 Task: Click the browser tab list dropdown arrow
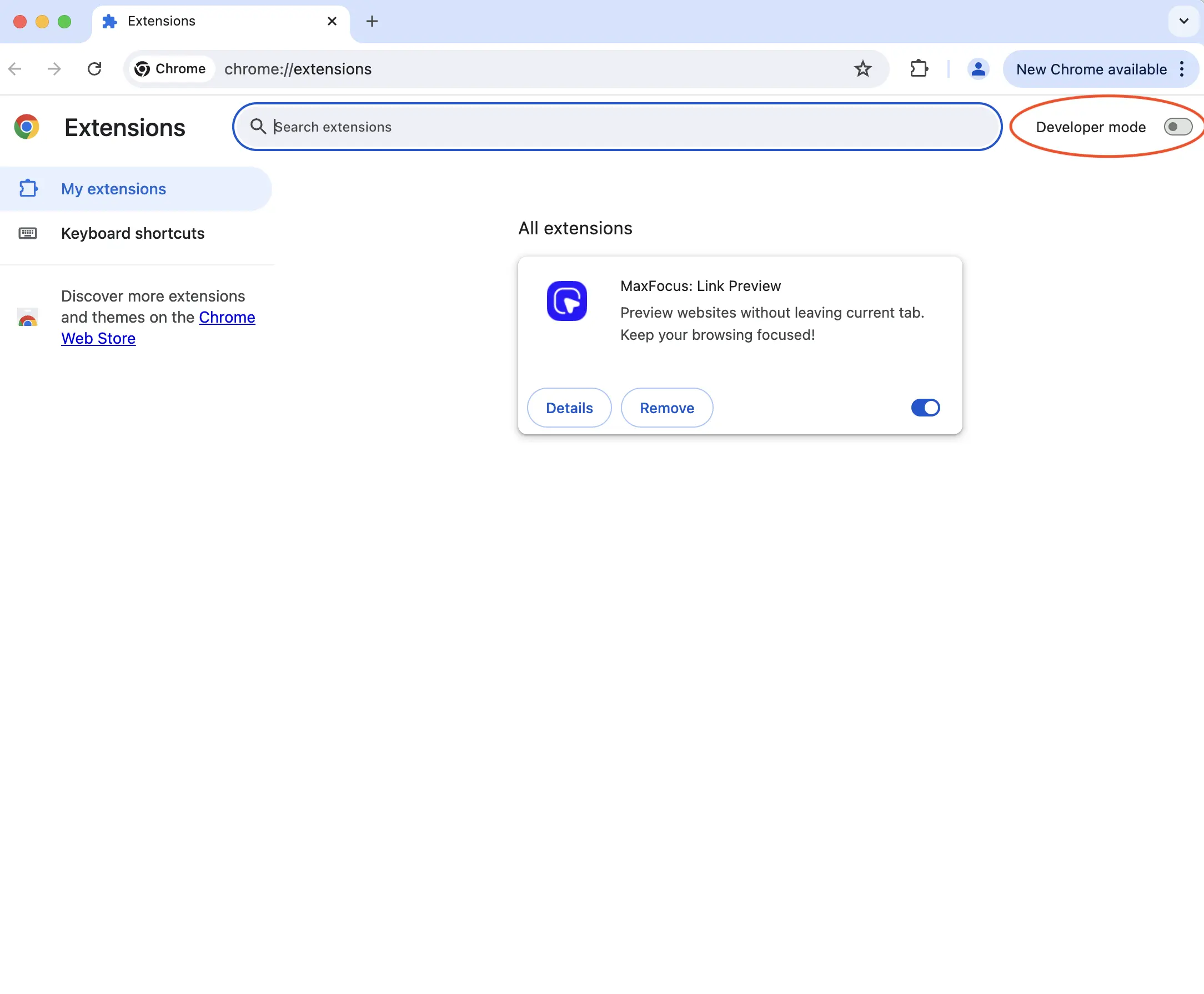1183,21
